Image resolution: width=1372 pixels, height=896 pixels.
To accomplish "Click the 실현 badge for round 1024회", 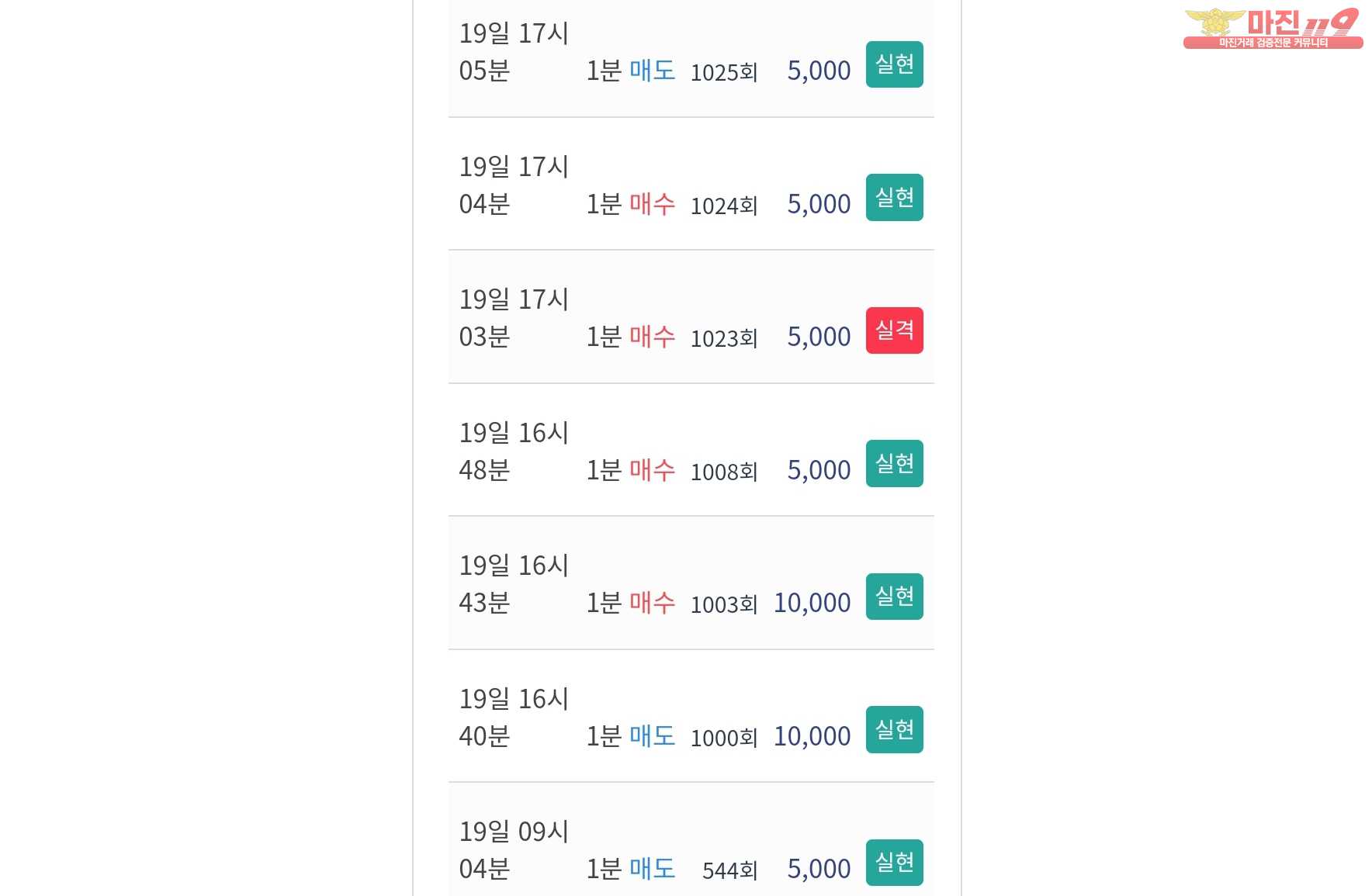I will (x=894, y=198).
